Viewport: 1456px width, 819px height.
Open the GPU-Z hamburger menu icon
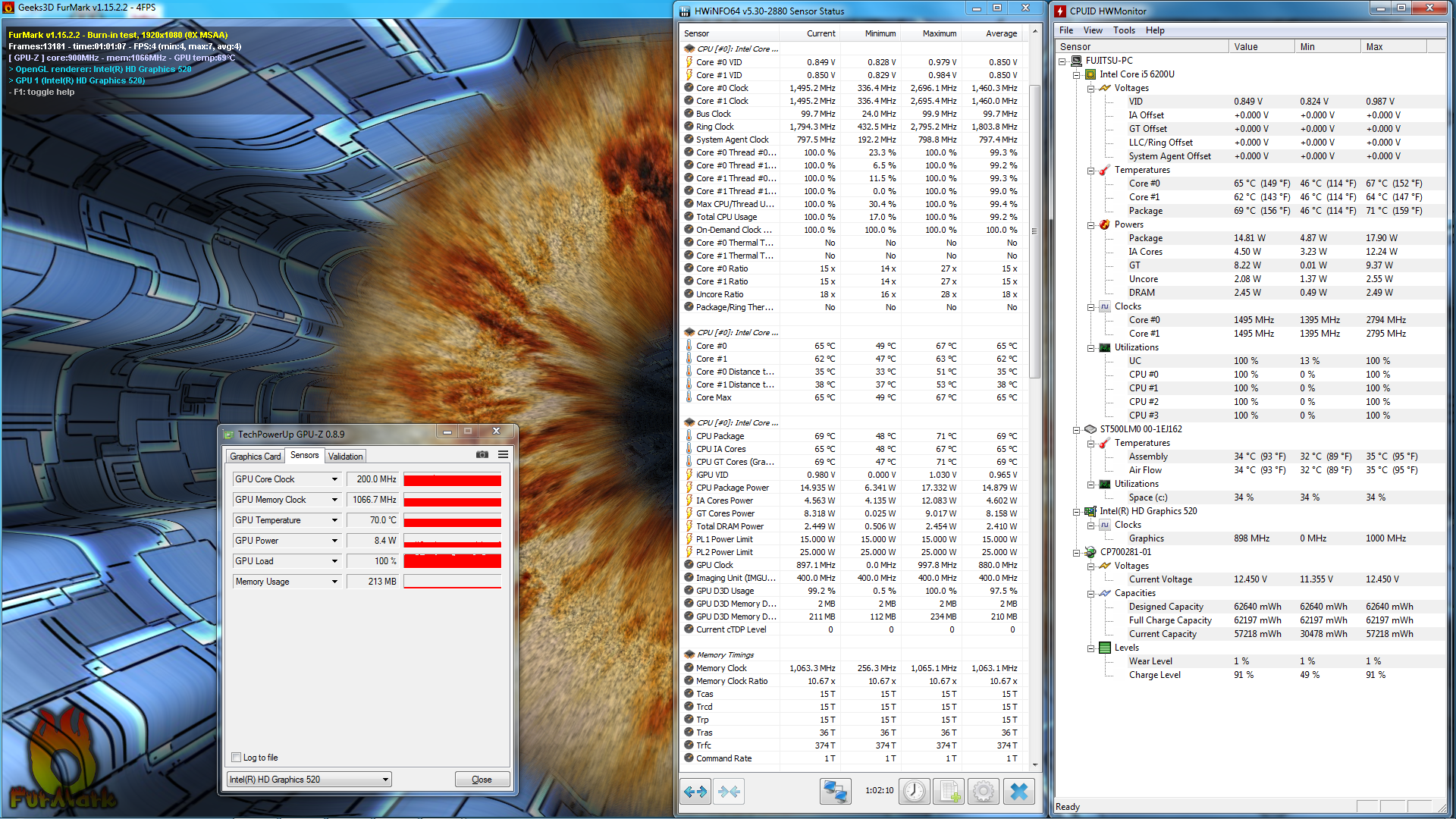click(503, 455)
